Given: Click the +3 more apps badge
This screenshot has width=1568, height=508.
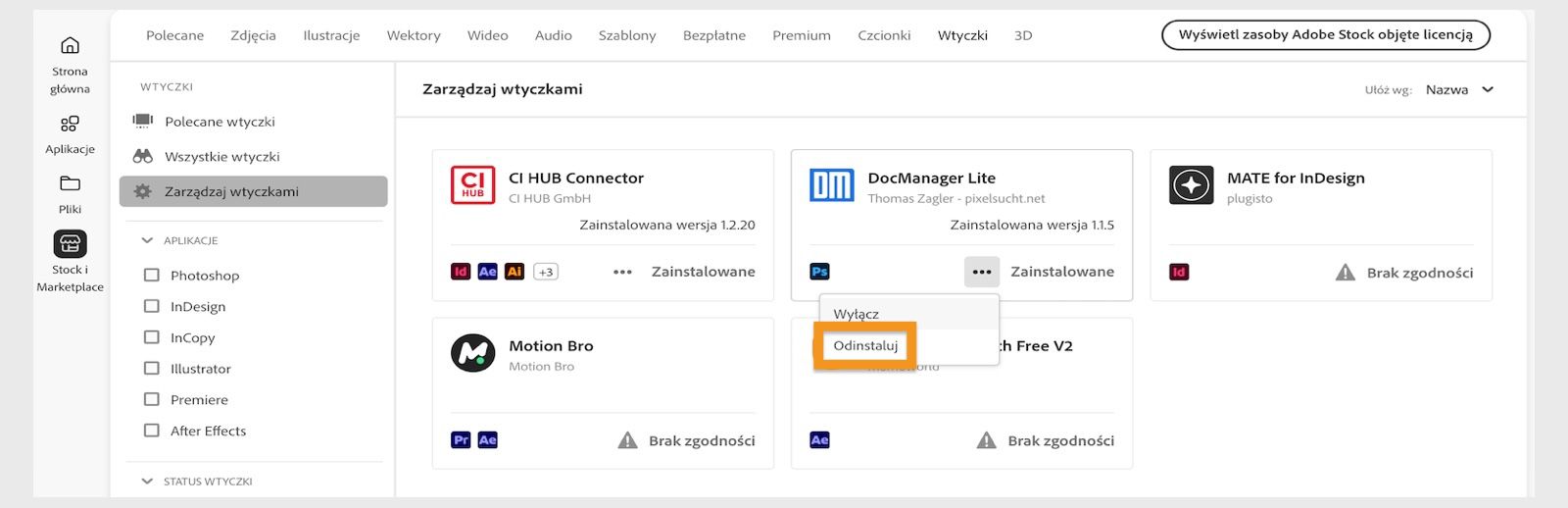Looking at the screenshot, I should tap(546, 272).
